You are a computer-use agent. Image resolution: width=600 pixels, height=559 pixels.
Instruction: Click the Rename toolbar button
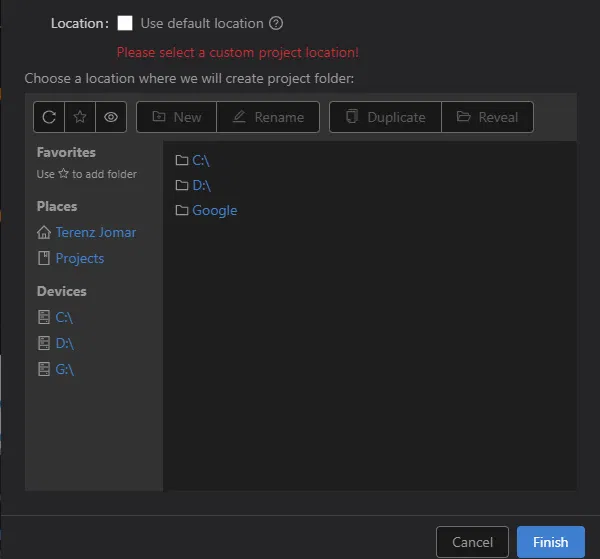[268, 117]
